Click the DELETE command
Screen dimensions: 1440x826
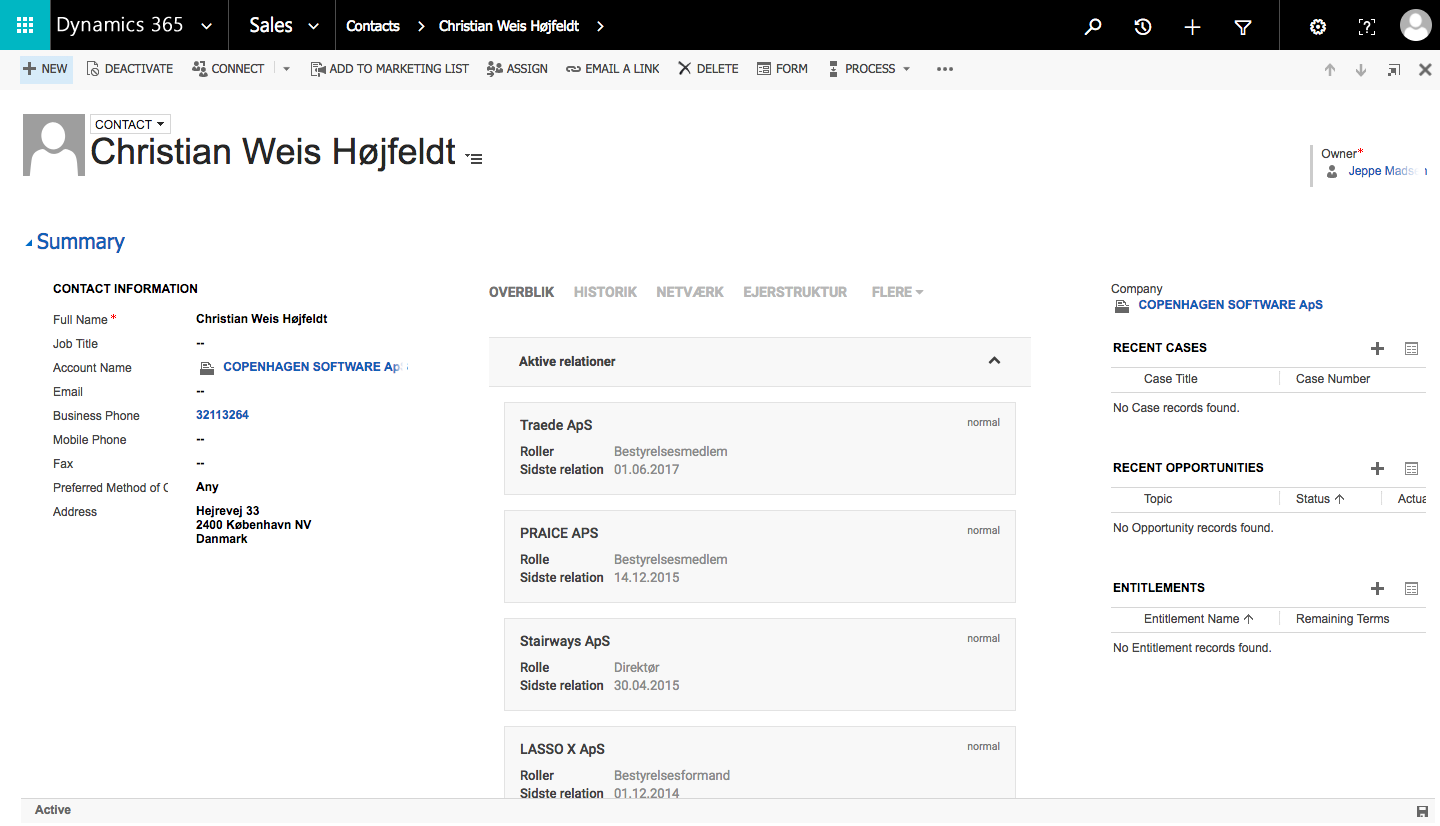coord(708,69)
